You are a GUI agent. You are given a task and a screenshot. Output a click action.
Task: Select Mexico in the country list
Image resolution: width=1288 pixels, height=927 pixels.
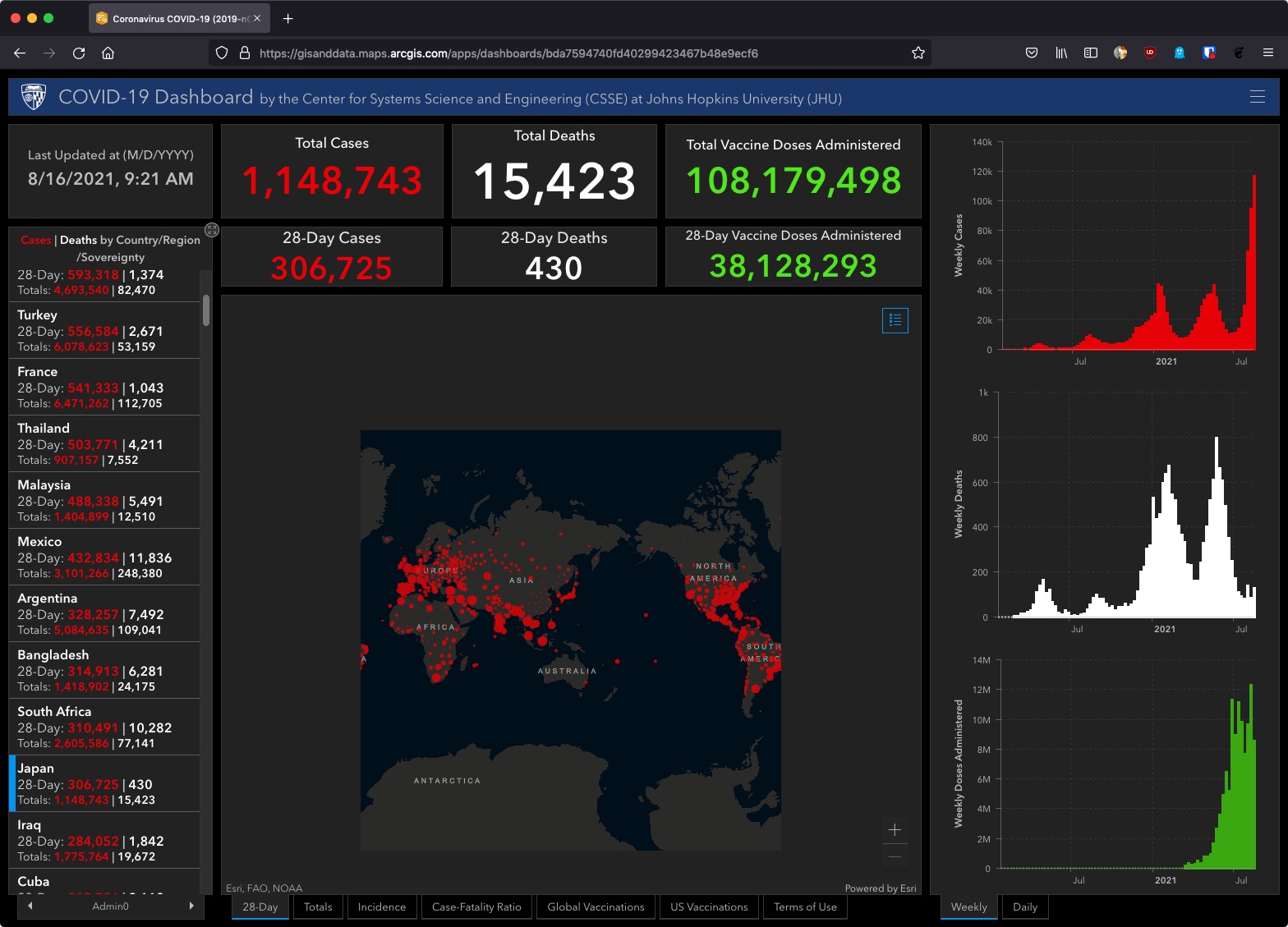point(104,557)
